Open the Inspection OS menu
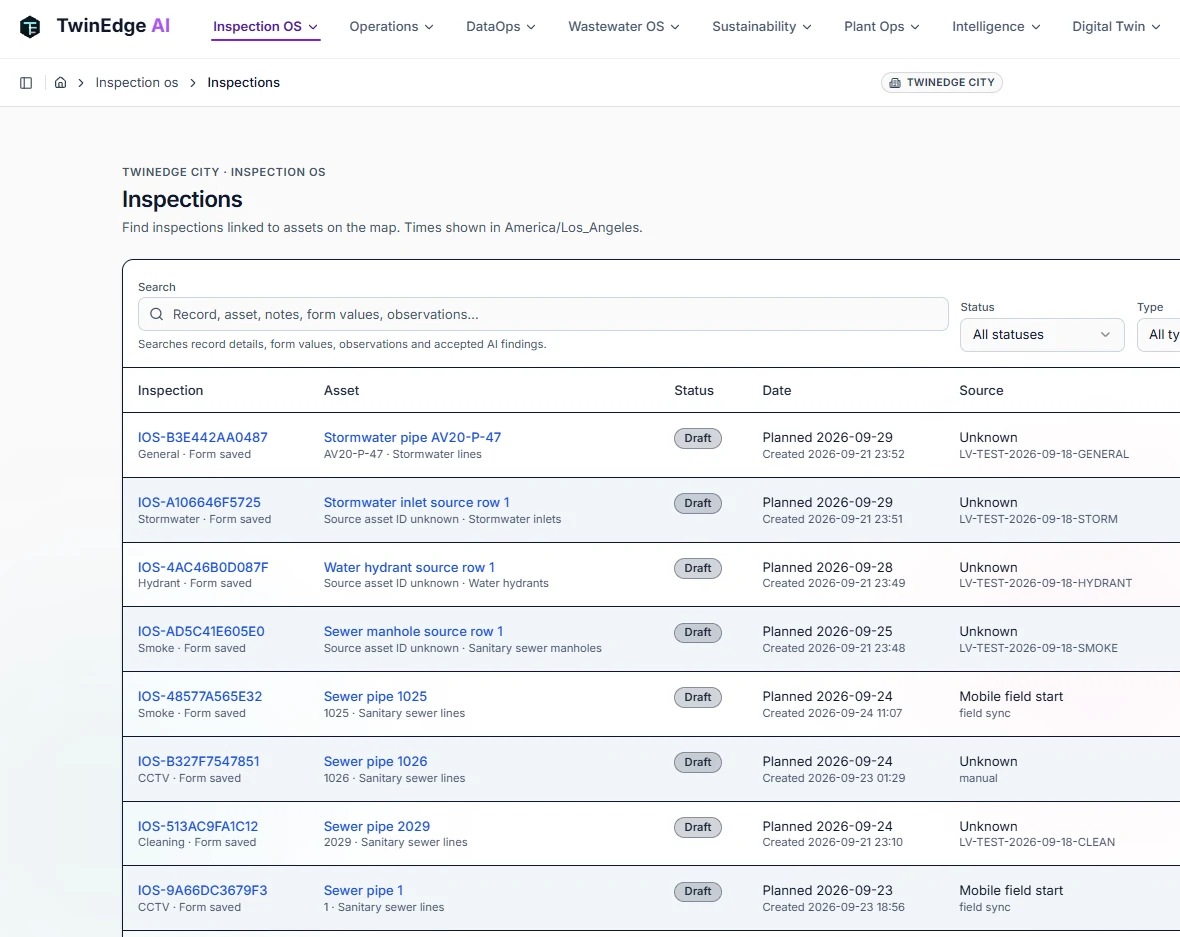 pyautogui.click(x=266, y=26)
